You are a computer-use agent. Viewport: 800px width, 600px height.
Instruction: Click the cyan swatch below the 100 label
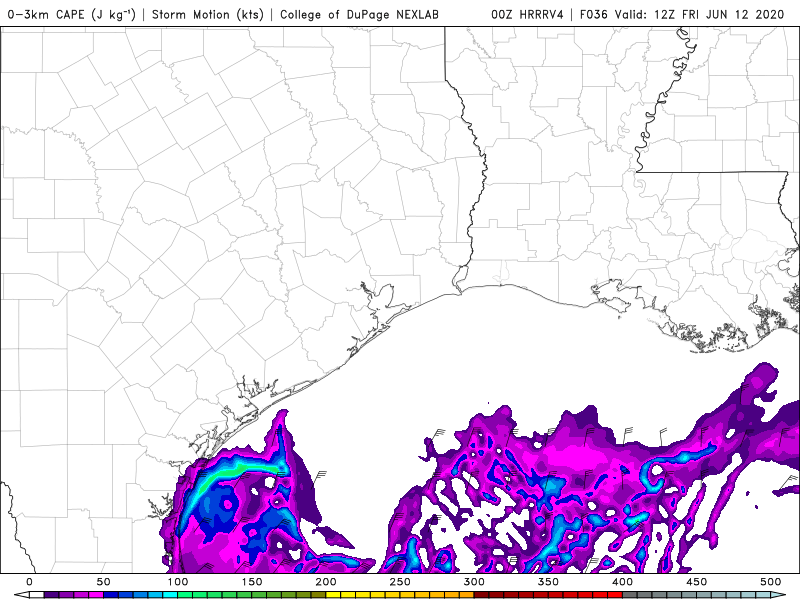pos(170,594)
